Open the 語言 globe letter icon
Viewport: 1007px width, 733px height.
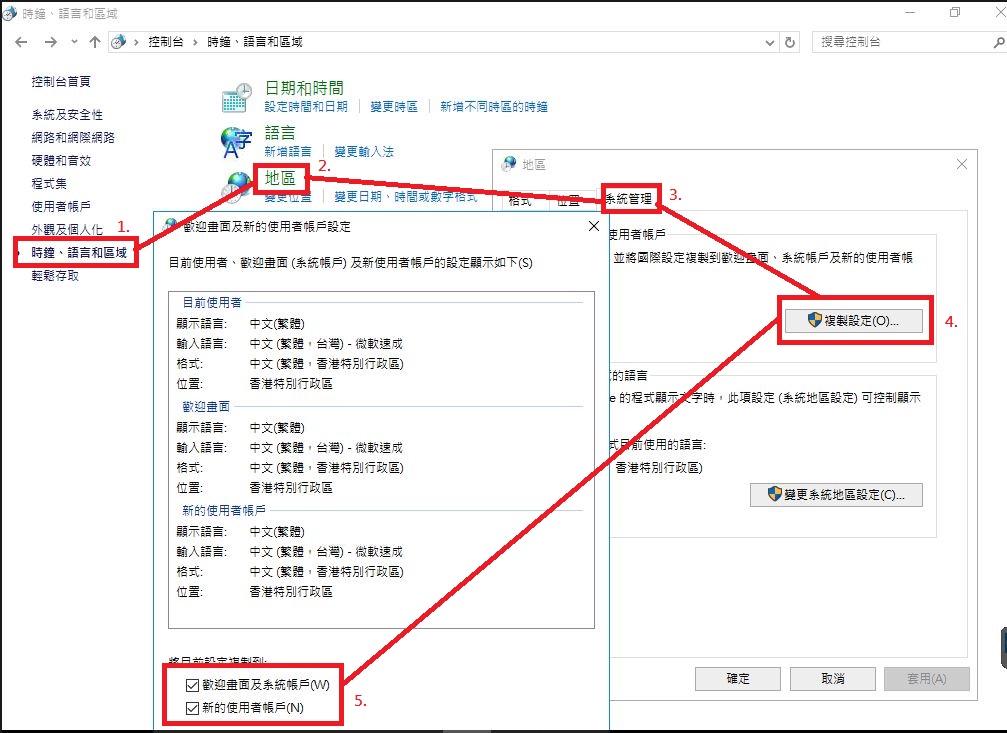pos(236,142)
